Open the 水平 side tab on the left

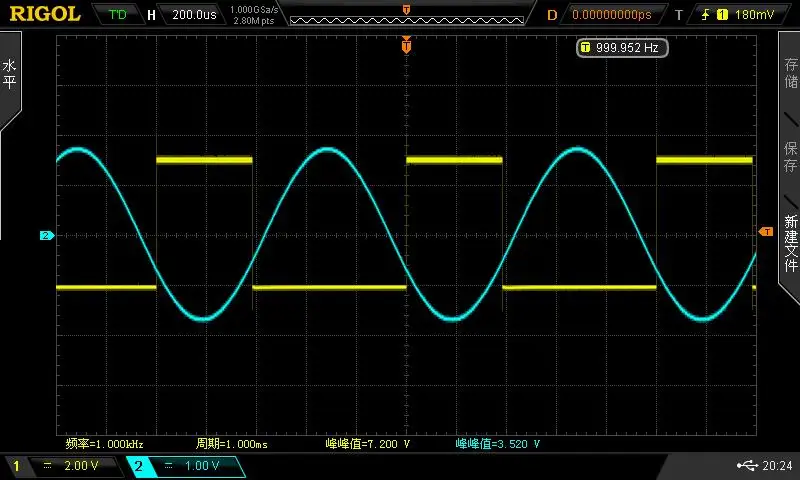tap(10, 74)
